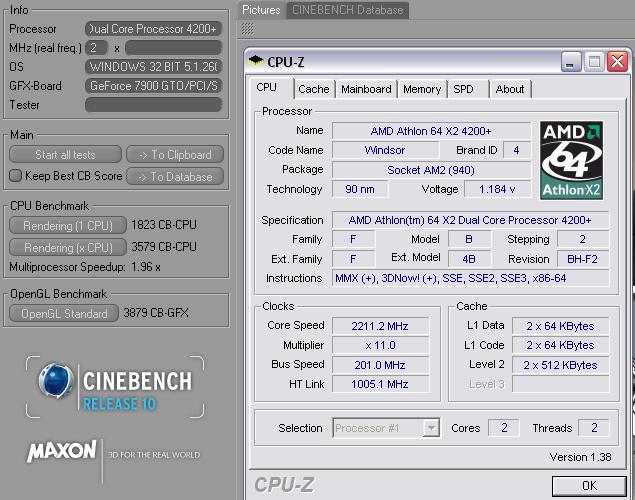Close the CPU-Z window

pos(617,62)
